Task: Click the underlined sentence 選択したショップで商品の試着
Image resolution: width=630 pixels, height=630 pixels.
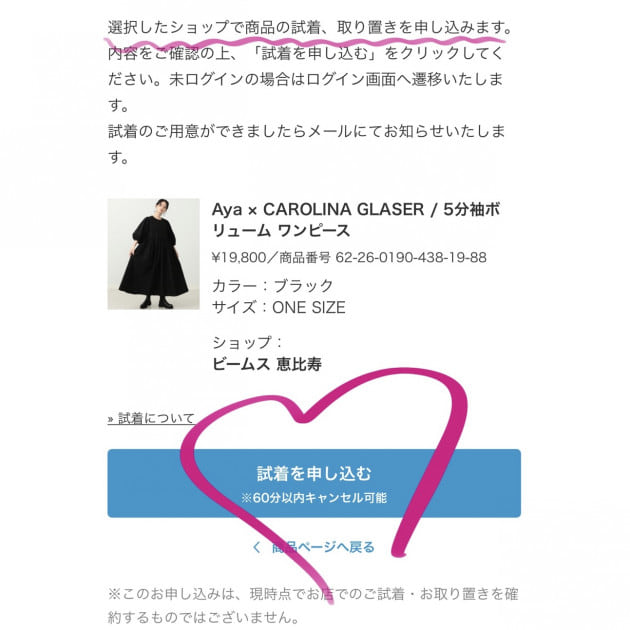Action: tap(214, 27)
